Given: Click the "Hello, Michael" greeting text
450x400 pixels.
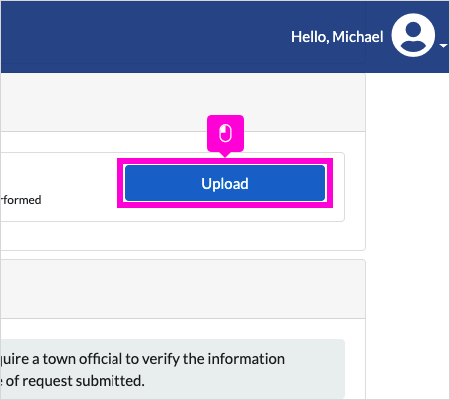Looking at the screenshot, I should click(337, 37).
